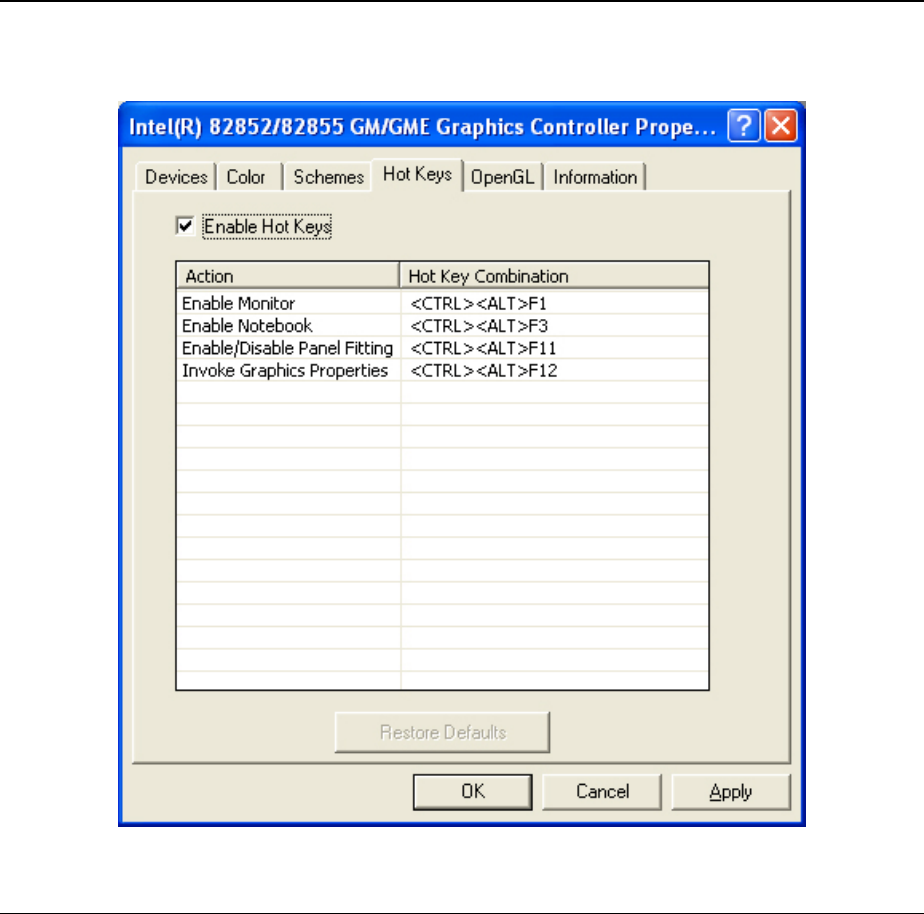
Task: Go to the Schemes tab
Action: (328, 177)
